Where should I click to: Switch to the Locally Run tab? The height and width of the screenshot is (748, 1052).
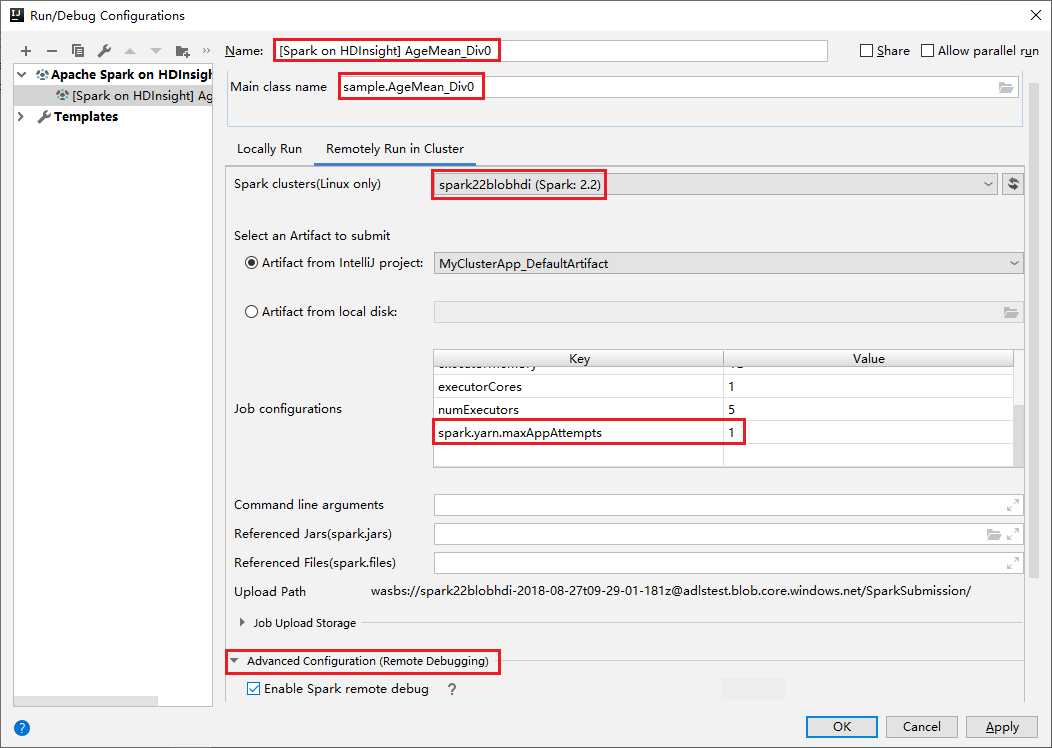coord(269,149)
